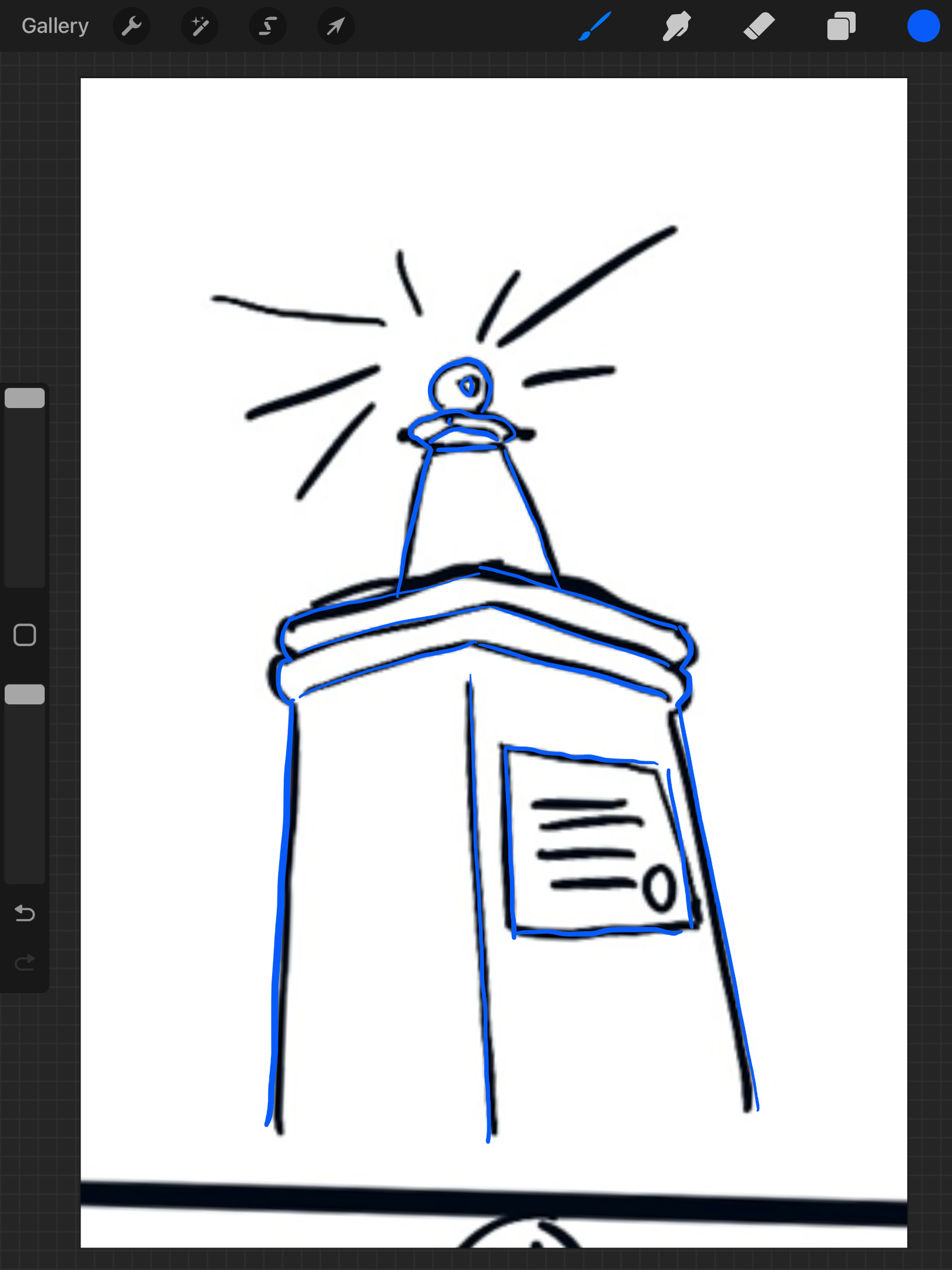Viewport: 952px width, 1270px height.
Task: Activate the Selection tool (S icon)
Action: tap(268, 26)
